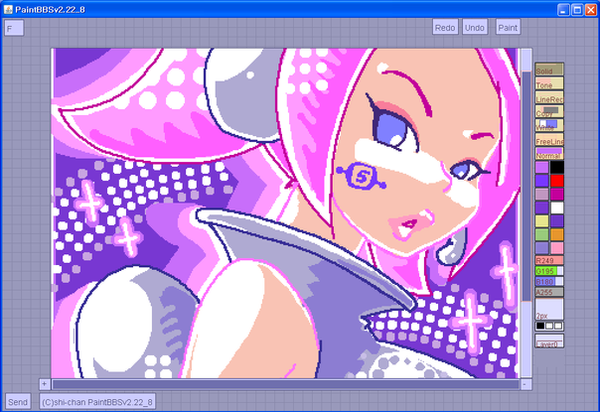Pick the magenta color swatch
The width and height of the screenshot is (600, 412).
click(x=557, y=194)
